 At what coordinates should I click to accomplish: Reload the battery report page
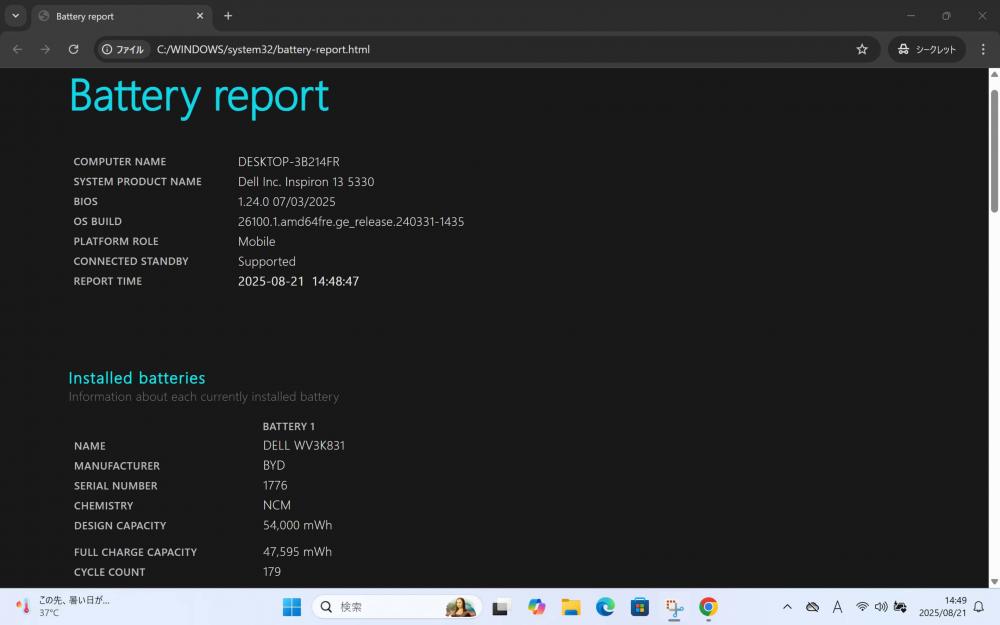click(73, 49)
